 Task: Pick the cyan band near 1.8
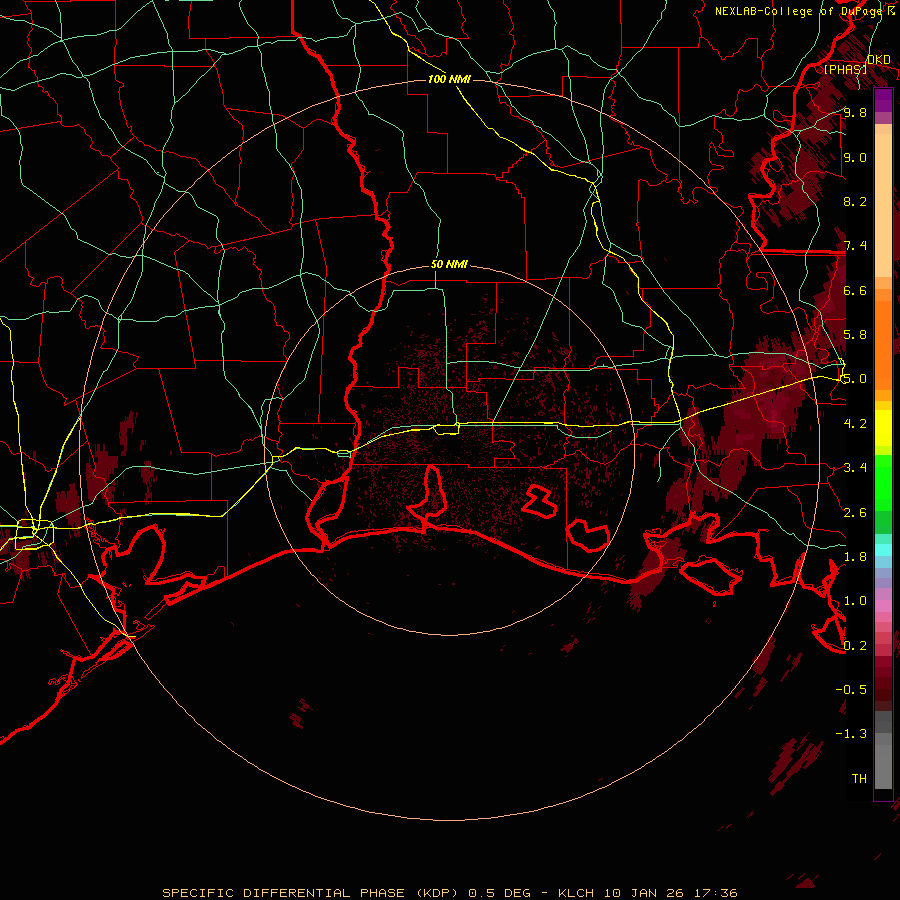pos(883,550)
